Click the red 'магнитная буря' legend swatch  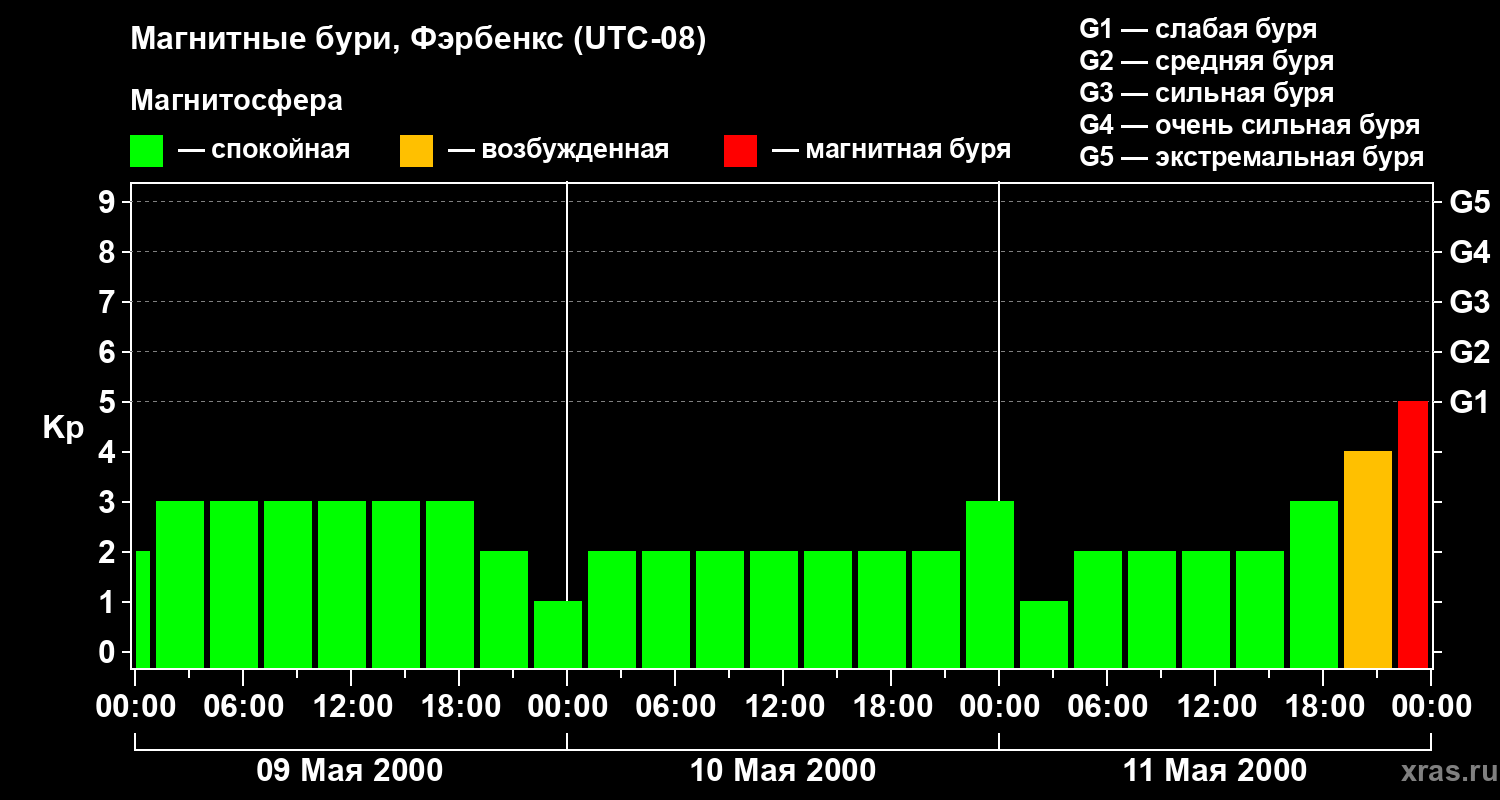click(x=741, y=151)
